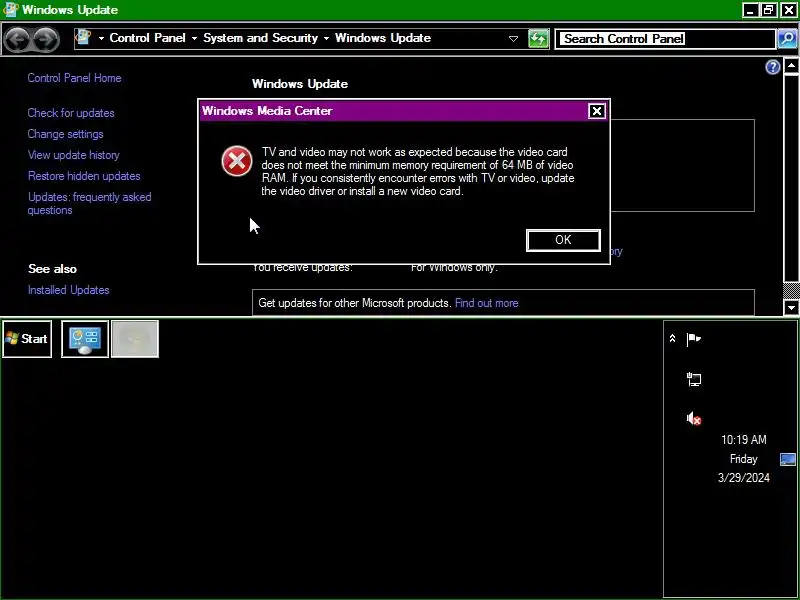The image size is (800, 600).
Task: Select System and Security in the breadcrumb
Action: (x=260, y=38)
